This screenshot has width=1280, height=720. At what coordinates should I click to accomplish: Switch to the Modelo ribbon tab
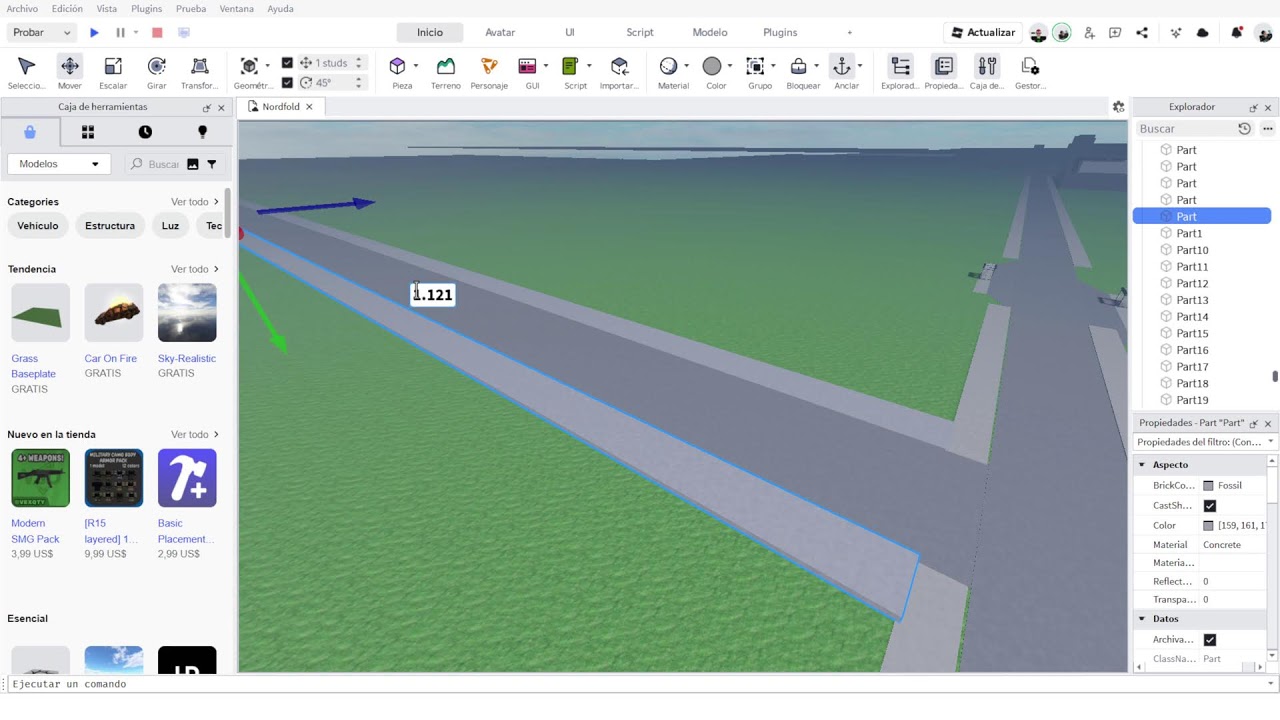pos(710,33)
